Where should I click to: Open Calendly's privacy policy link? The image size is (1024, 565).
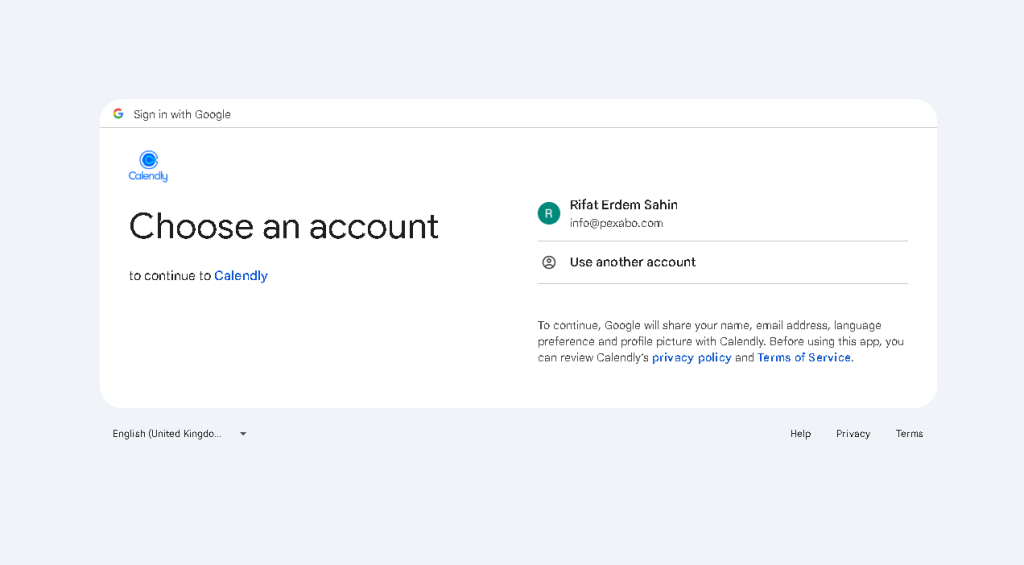tap(692, 357)
